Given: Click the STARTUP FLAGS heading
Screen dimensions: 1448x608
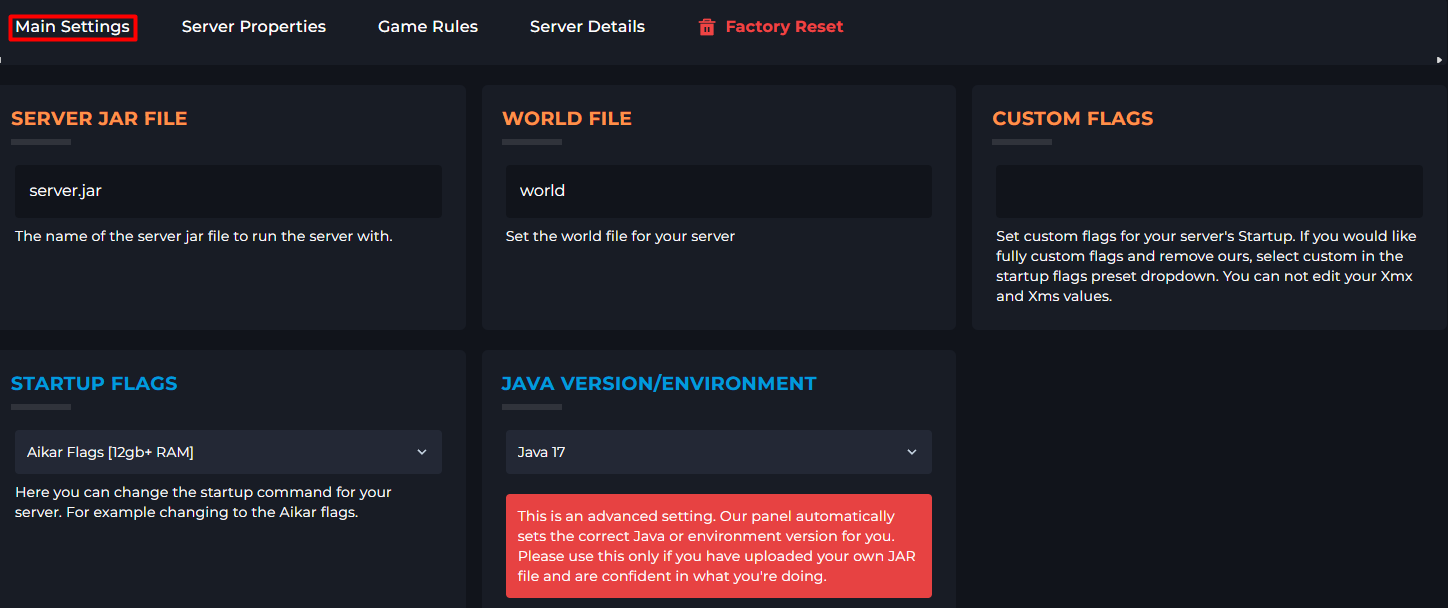Looking at the screenshot, I should point(94,383).
